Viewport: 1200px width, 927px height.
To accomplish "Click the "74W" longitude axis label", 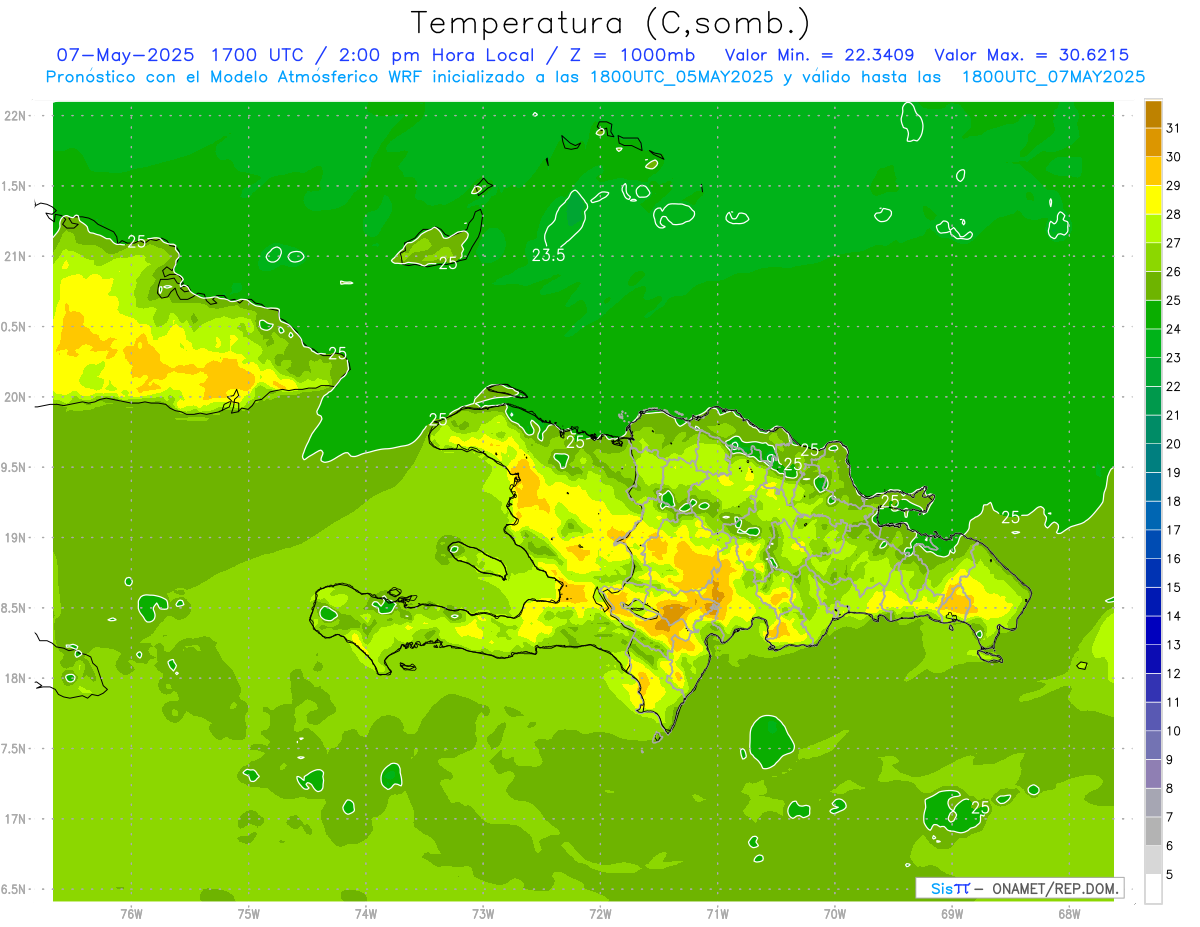I will (x=366, y=914).
